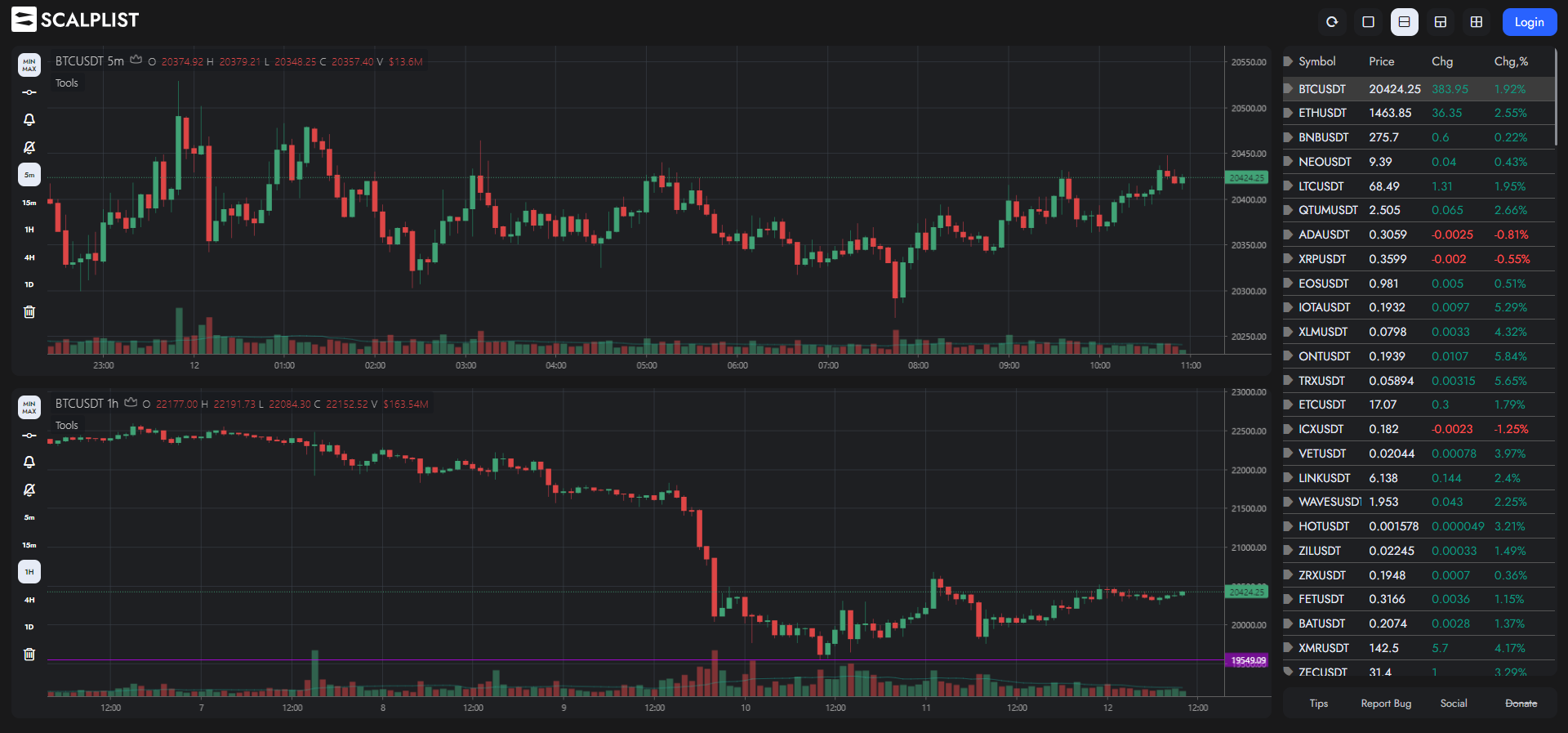Screen dimensions: 1568x733
Task: Click the trash icon on the 1h chart
Action: (29, 654)
